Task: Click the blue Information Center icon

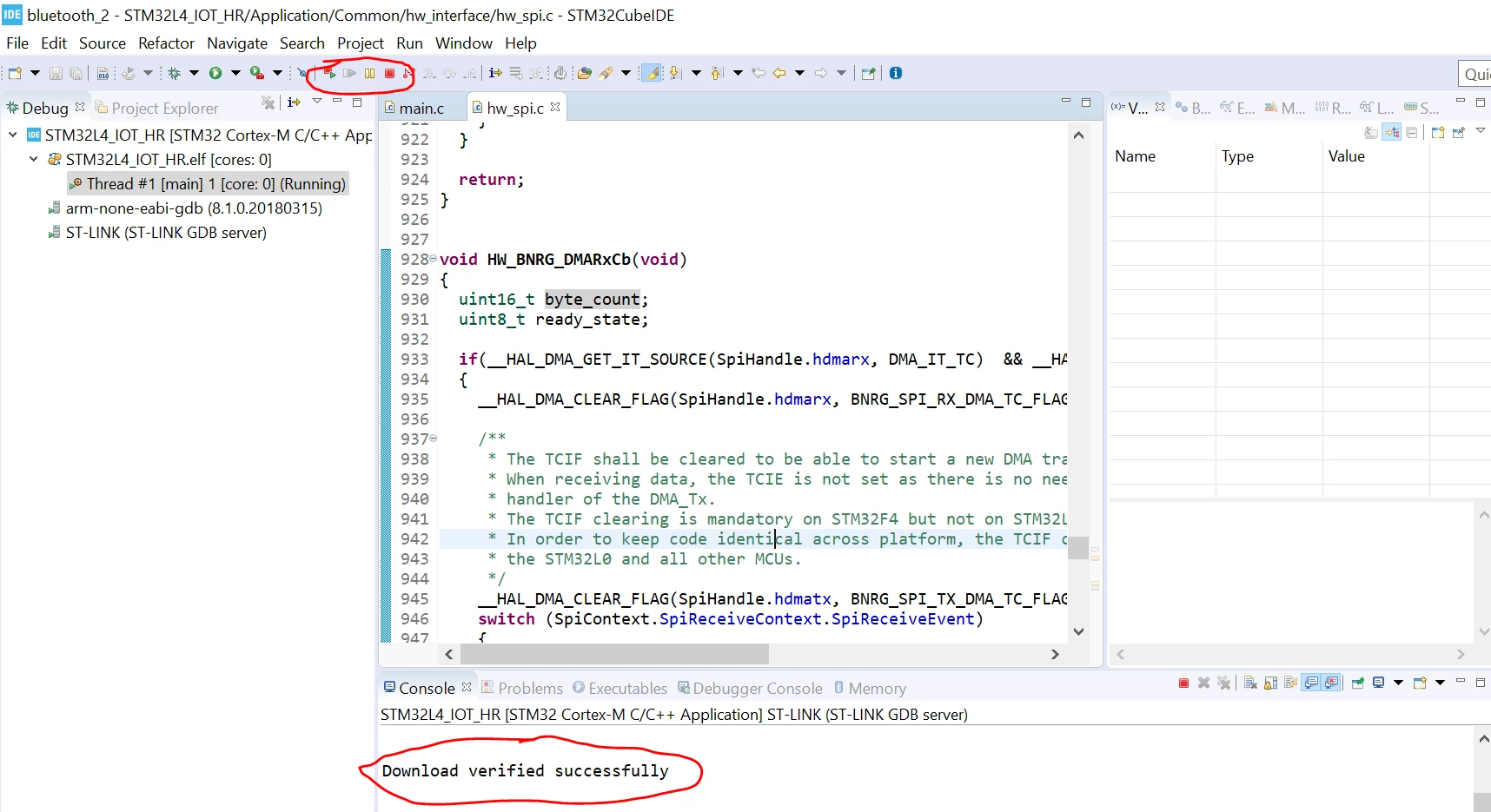Action: 896,73
